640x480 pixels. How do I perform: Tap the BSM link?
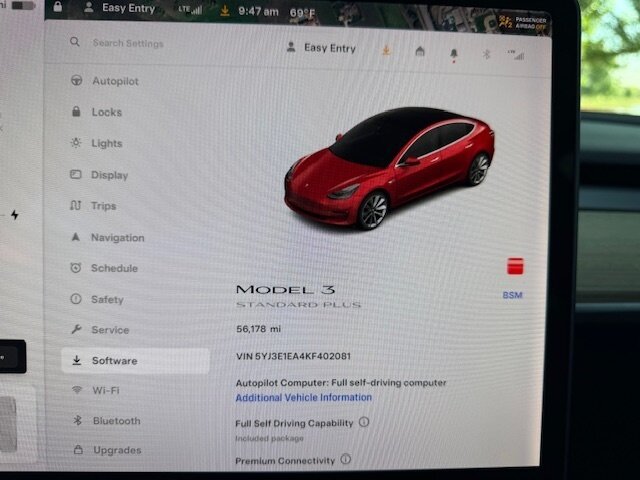tap(512, 295)
